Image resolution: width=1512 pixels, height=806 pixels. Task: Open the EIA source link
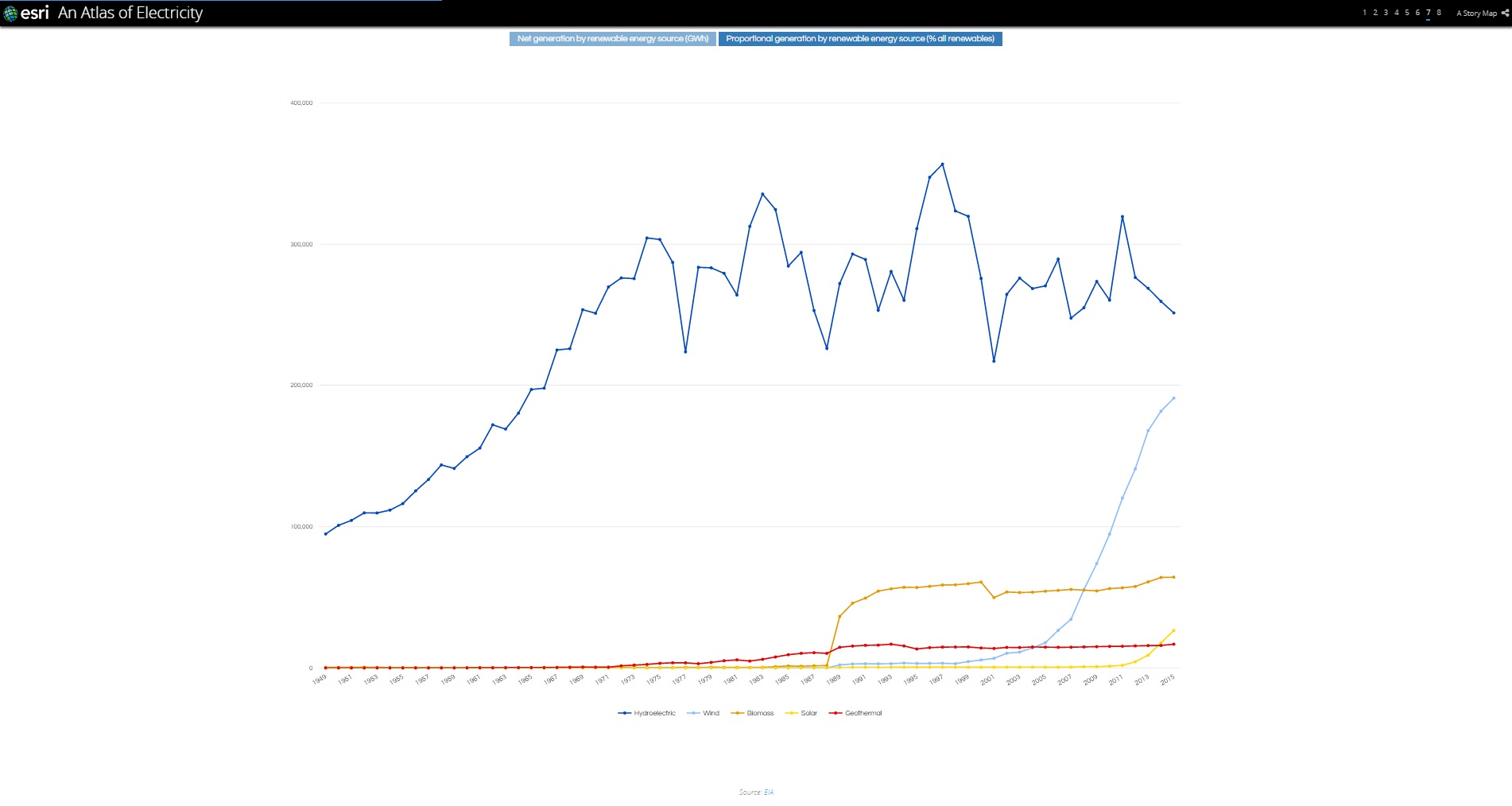[x=769, y=792]
